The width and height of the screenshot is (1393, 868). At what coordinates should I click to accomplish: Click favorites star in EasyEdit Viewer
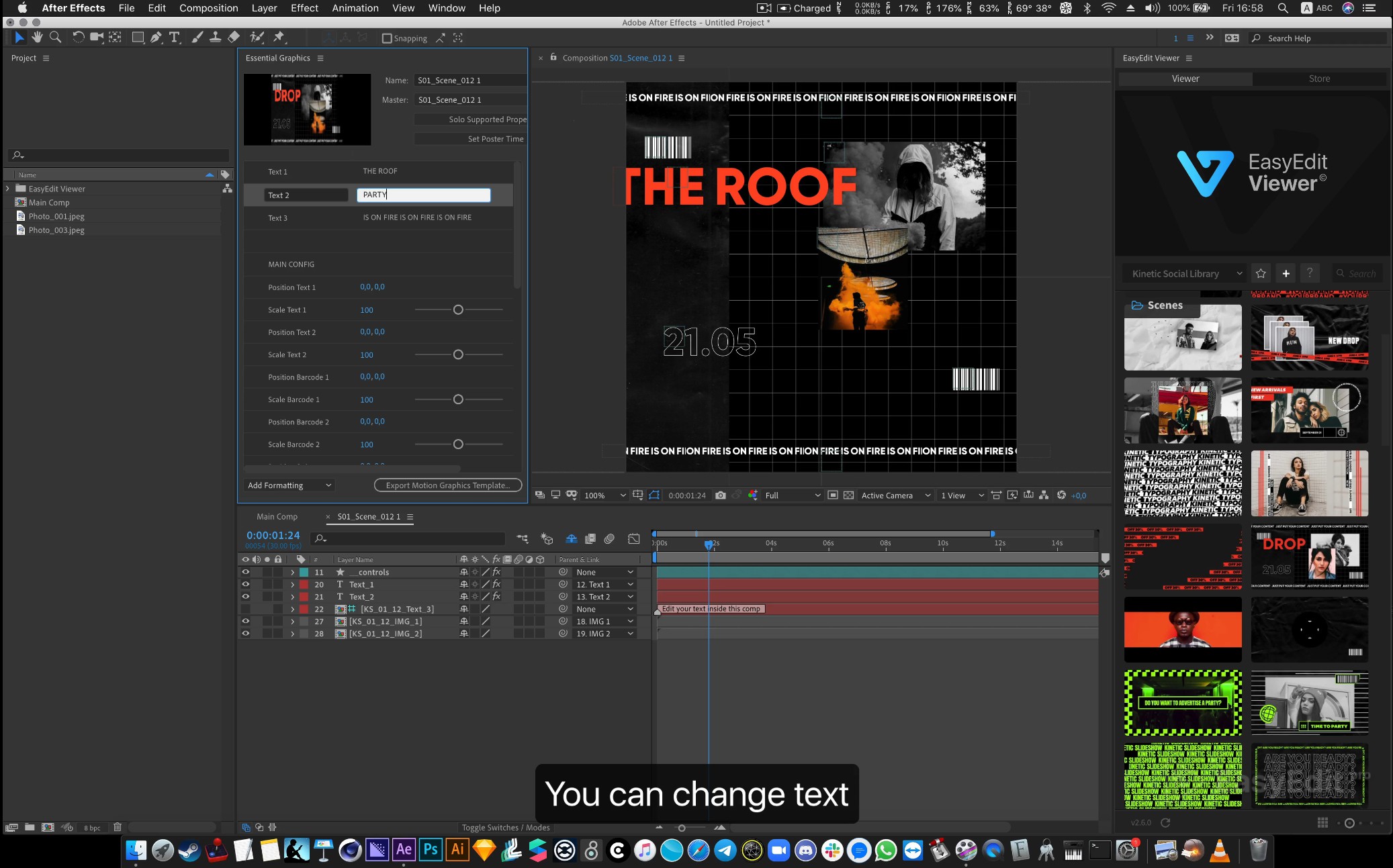(1261, 273)
